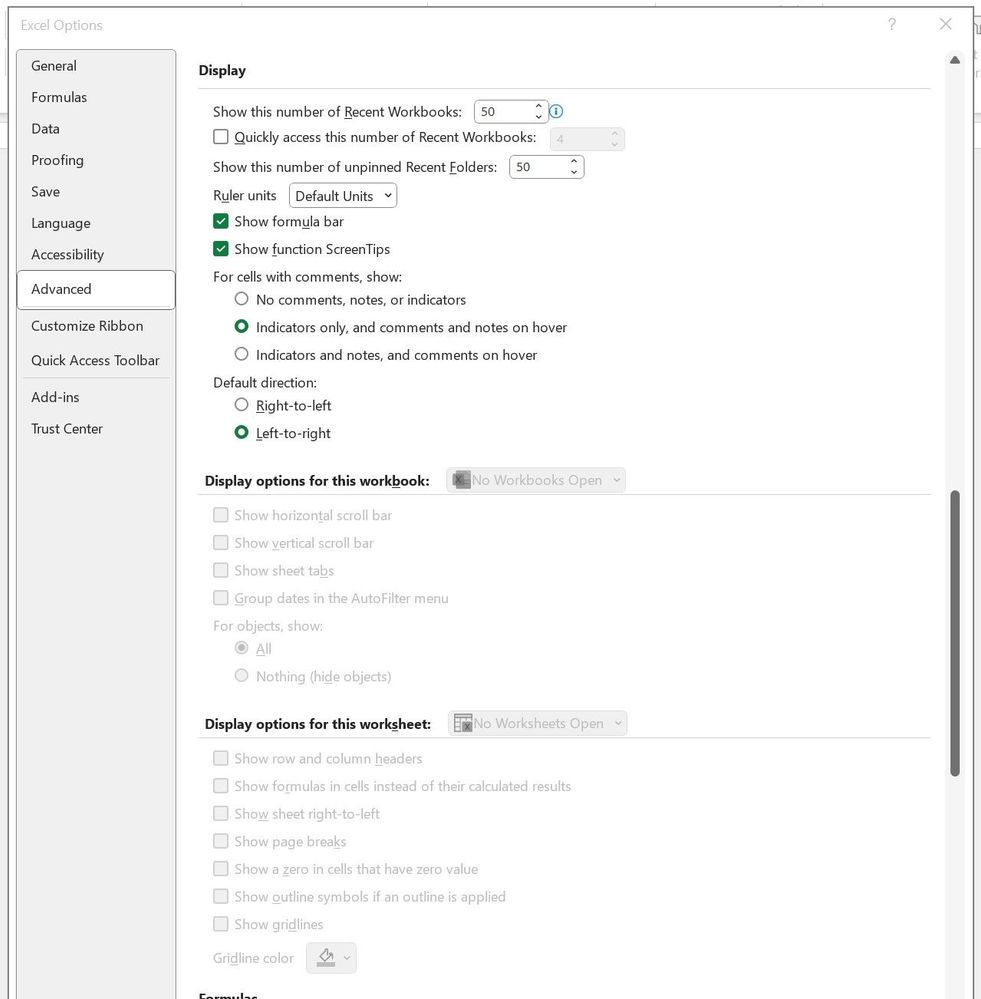Image resolution: width=981 pixels, height=999 pixels.
Task: Toggle Show page breaks checkbox
Action: coord(220,841)
